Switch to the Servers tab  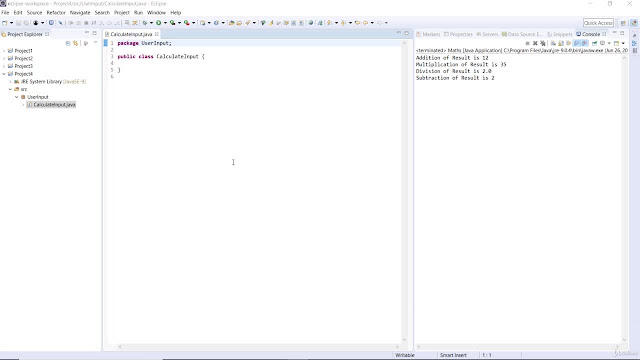pyautogui.click(x=487, y=34)
